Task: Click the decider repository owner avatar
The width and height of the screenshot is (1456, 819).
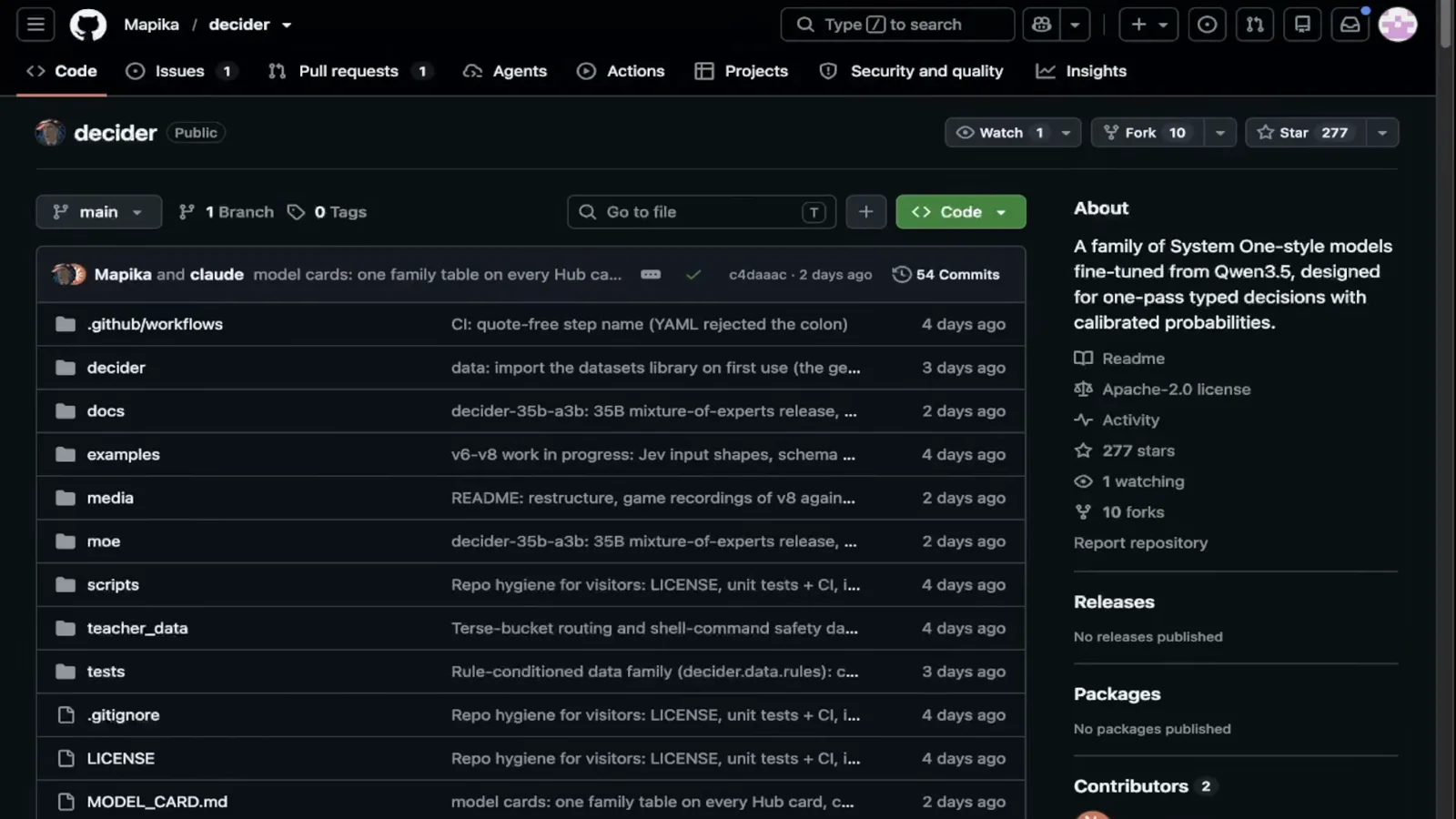Action: [x=50, y=133]
